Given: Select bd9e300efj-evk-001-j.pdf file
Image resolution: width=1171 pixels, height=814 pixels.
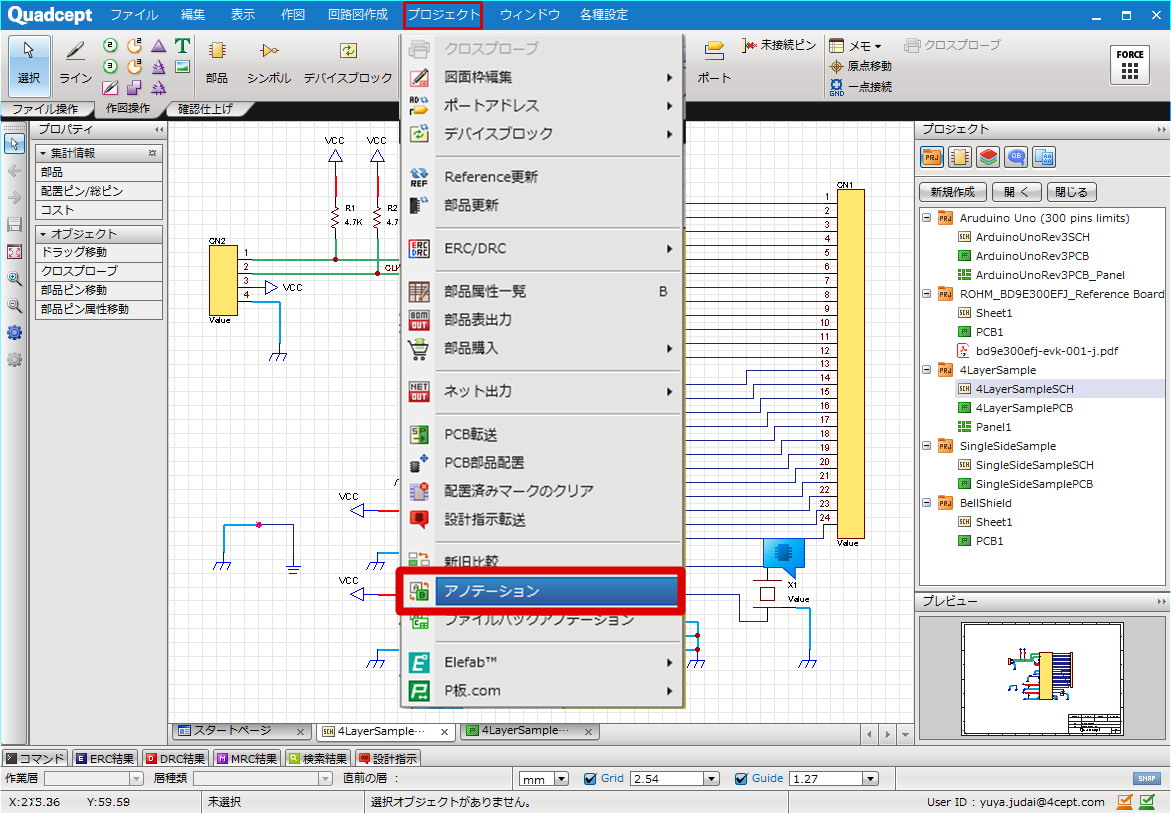Looking at the screenshot, I should click(x=1046, y=351).
